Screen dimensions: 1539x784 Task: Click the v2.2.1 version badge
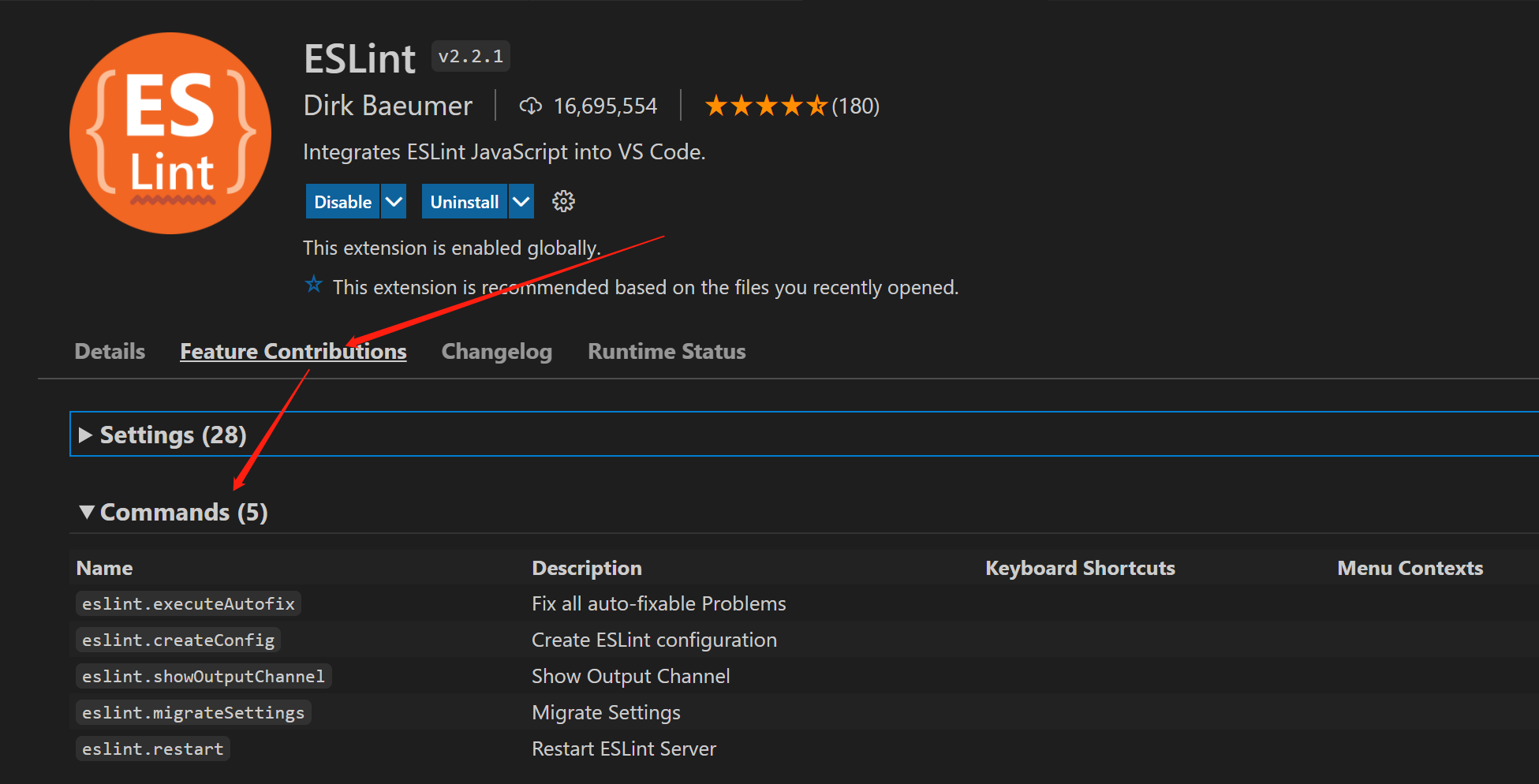[x=470, y=57]
